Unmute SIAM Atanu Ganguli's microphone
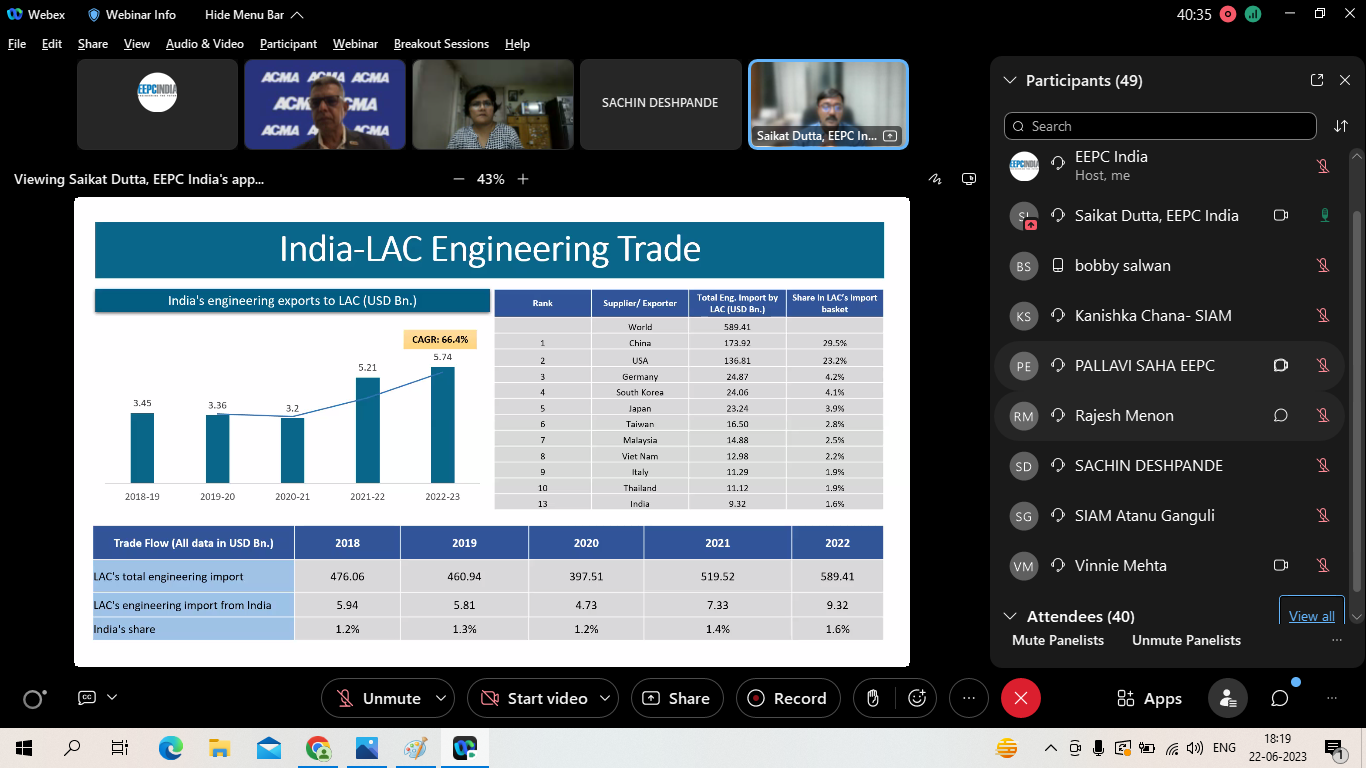Image resolution: width=1366 pixels, height=768 pixels. pyautogui.click(x=1323, y=515)
